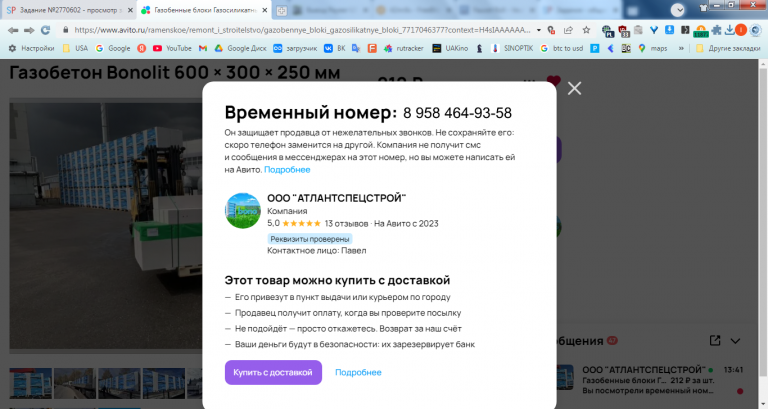This screenshot has width=768, height=409.
Task: Open the Другие закладки folder
Action: [728, 48]
